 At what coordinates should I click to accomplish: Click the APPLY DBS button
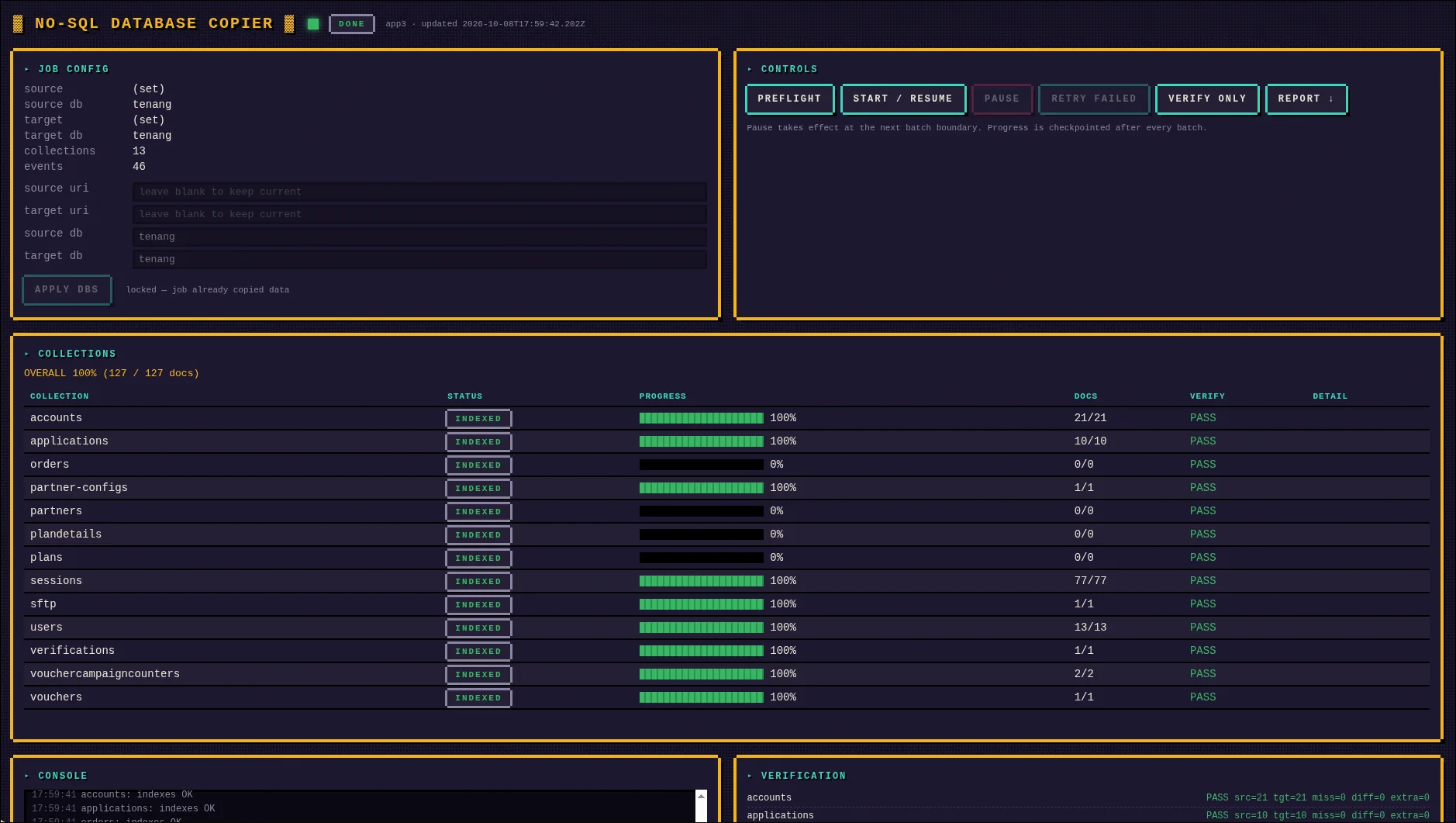coord(67,289)
